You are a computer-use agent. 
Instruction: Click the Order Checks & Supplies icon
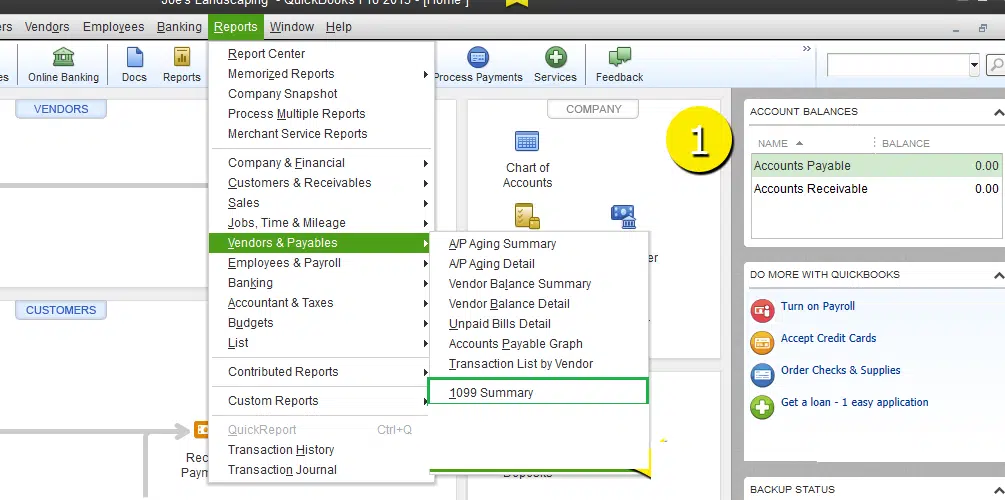762,375
